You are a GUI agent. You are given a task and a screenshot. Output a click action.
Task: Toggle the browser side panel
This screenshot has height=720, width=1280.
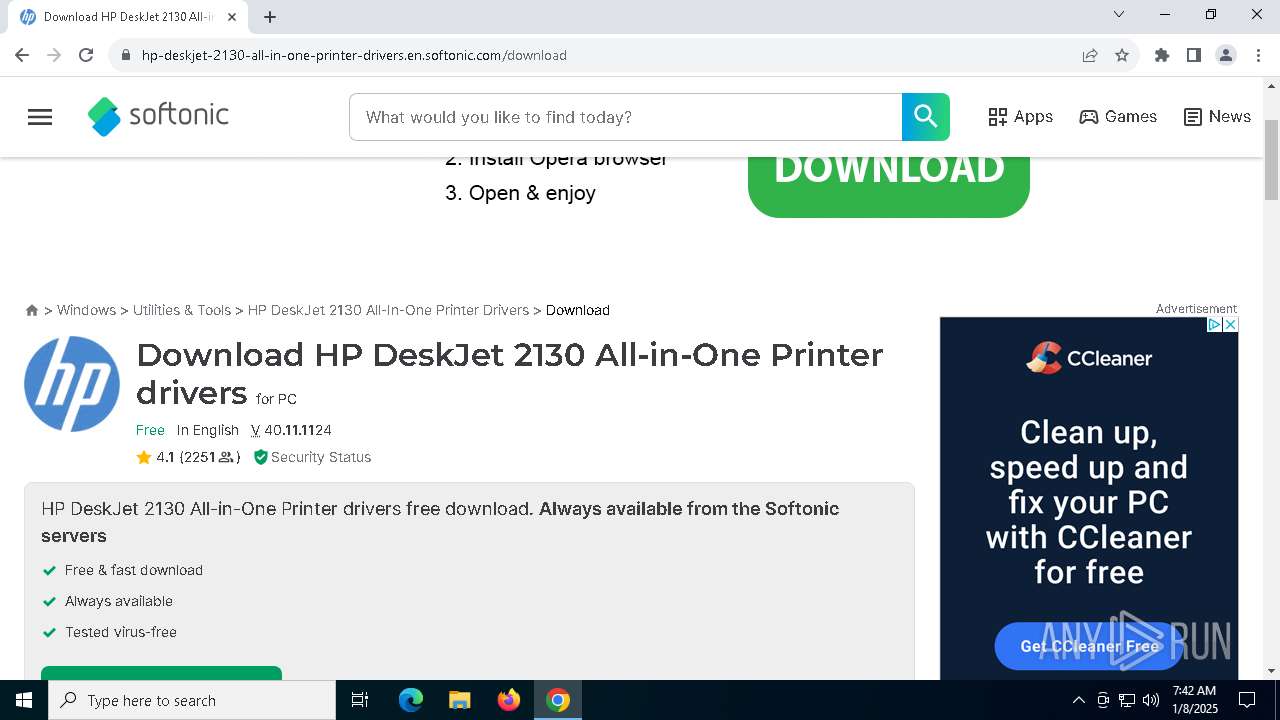tap(1194, 55)
